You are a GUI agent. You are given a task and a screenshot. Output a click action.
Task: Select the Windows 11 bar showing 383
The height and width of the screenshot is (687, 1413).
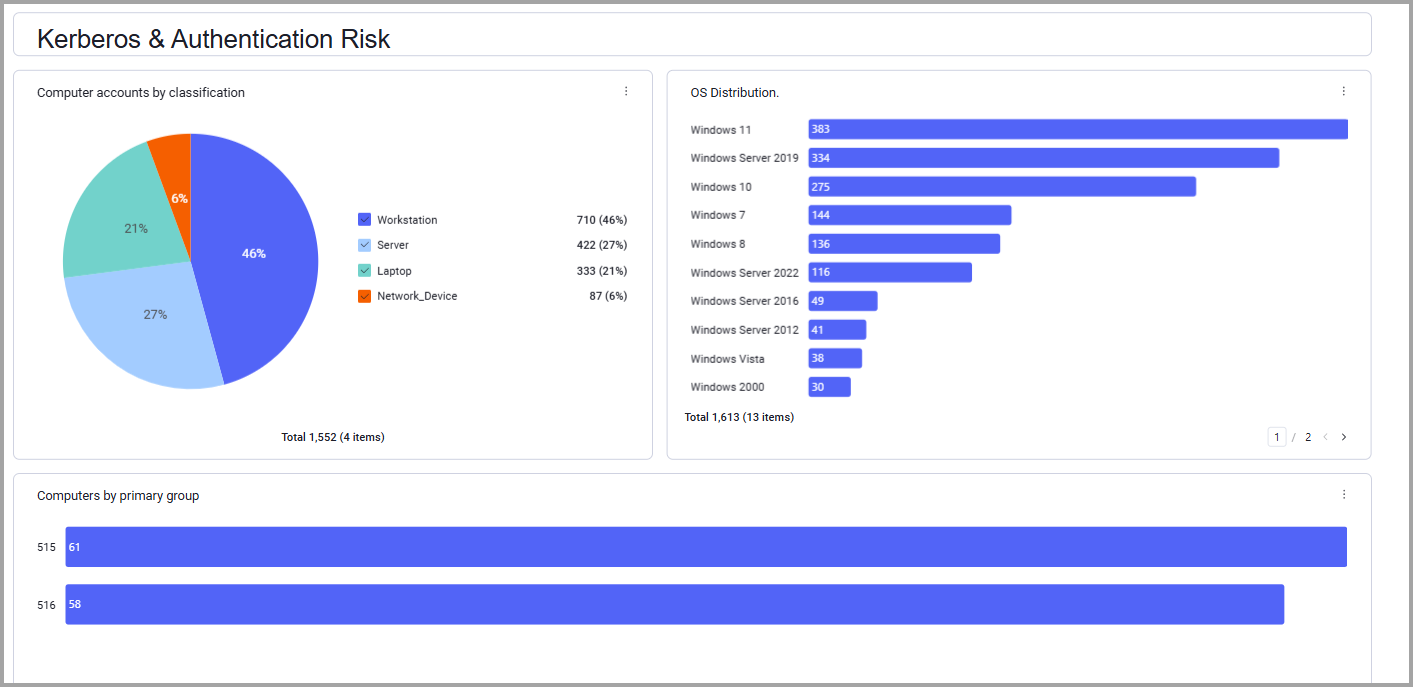1078,129
